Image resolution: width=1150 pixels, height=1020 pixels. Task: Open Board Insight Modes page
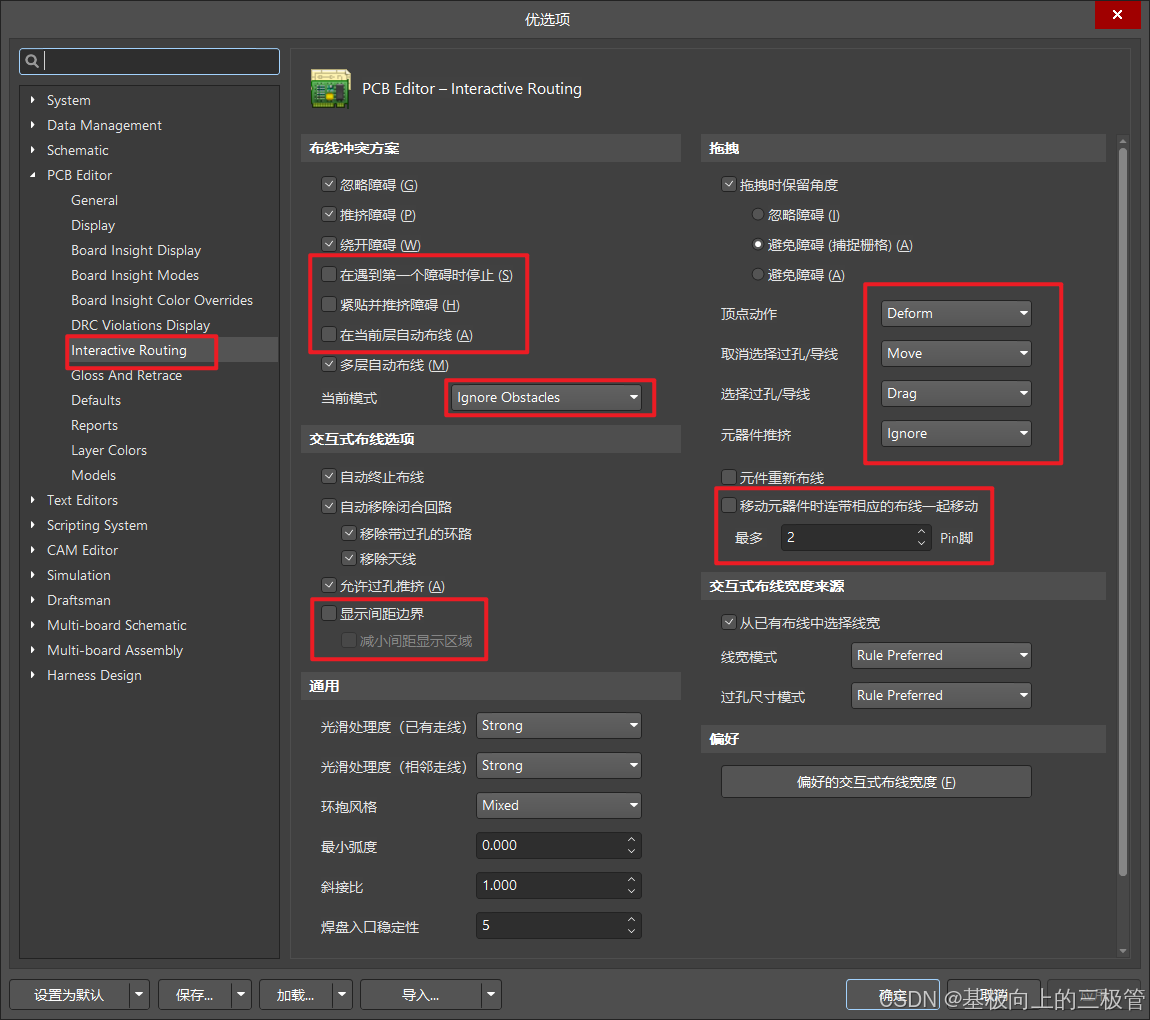[135, 275]
